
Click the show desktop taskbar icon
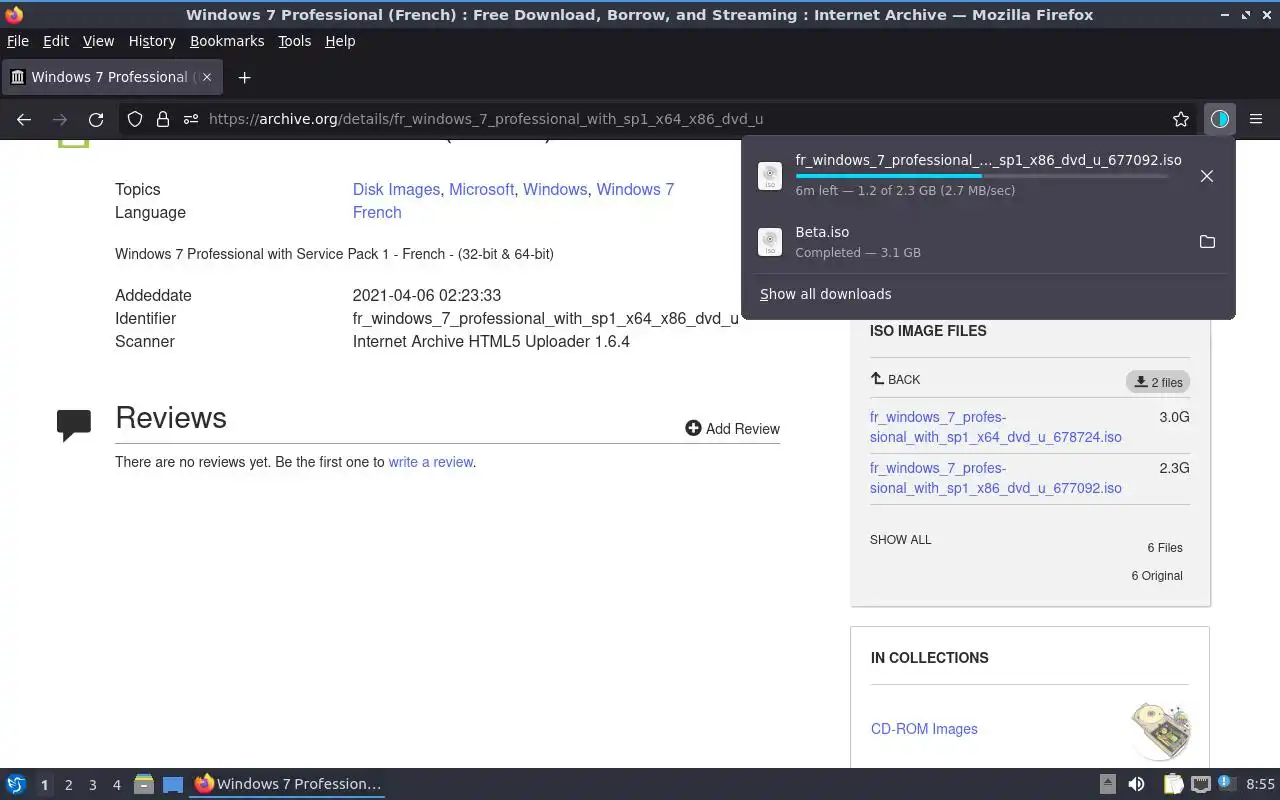(x=173, y=784)
